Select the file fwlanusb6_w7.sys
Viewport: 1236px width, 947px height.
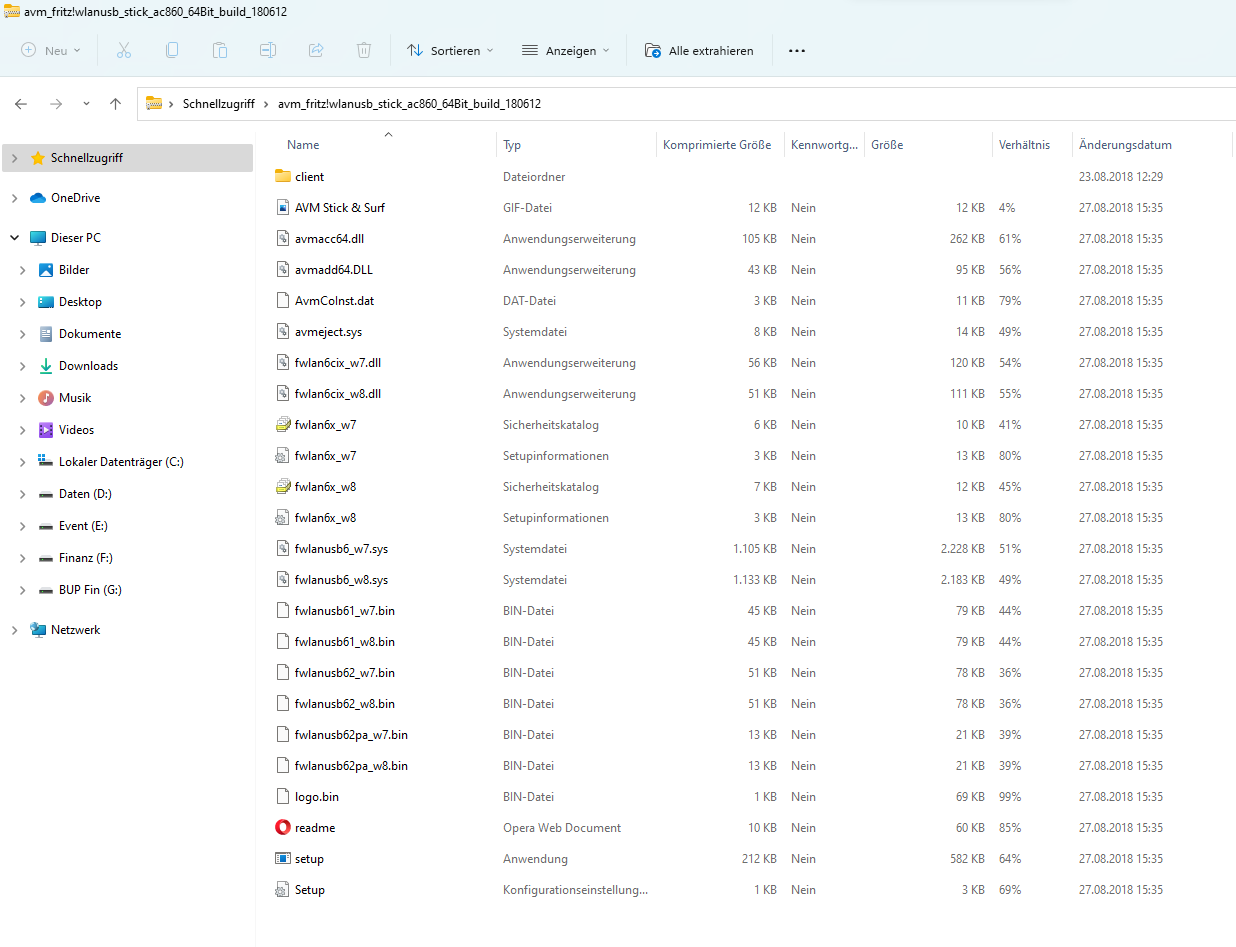(341, 548)
